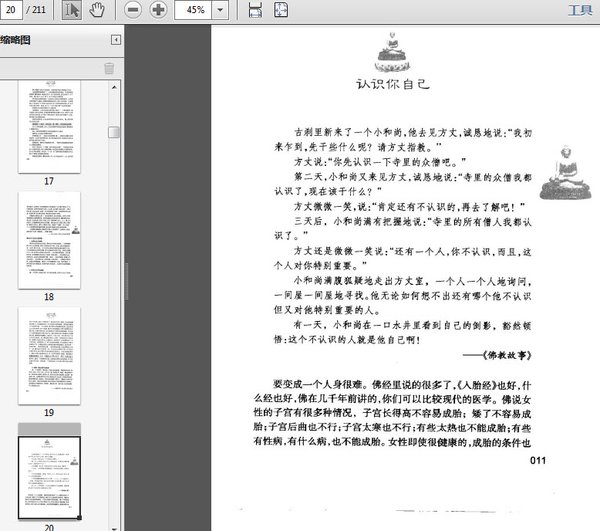Click the trash delete icon in thumbnail panel
This screenshot has width=600, height=531.
coord(109,68)
